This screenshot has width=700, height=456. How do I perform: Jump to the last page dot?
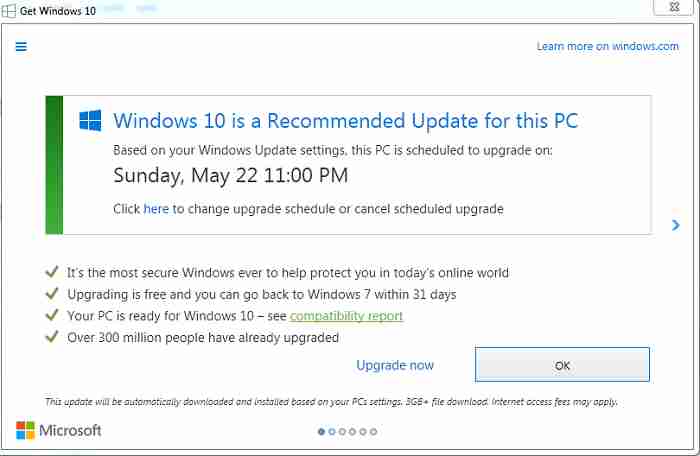pyautogui.click(x=373, y=432)
